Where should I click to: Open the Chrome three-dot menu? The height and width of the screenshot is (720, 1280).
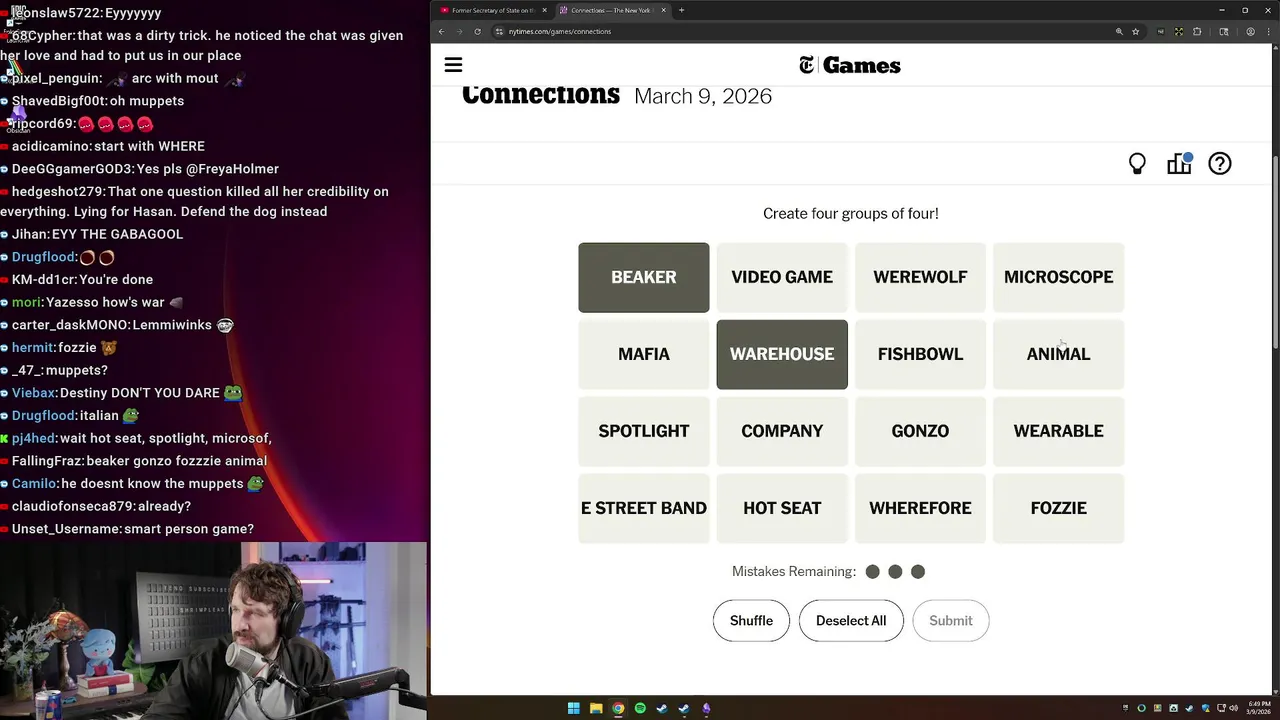point(1268,31)
